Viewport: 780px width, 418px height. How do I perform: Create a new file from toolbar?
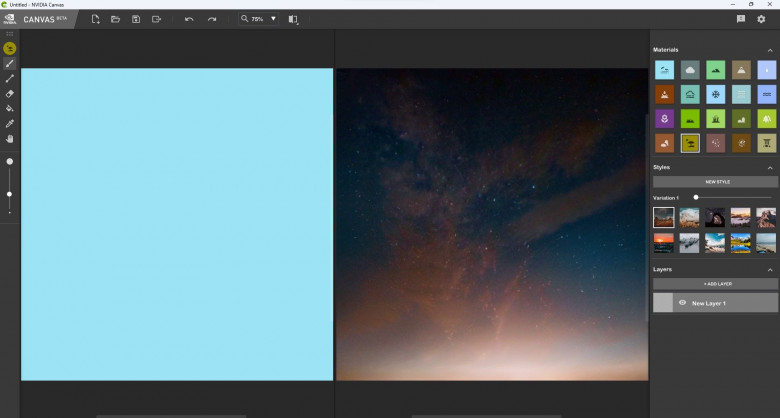(96, 19)
